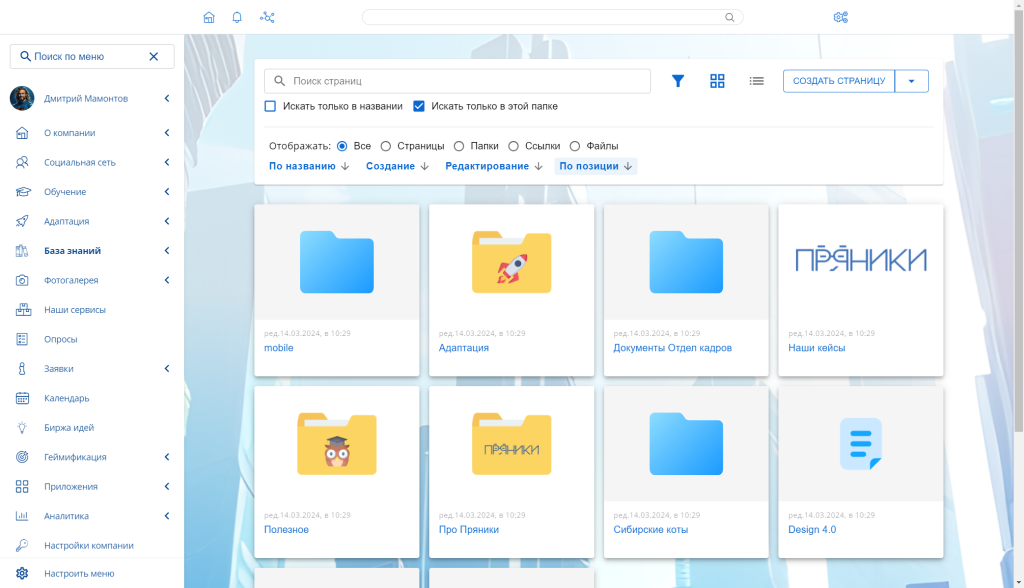Expand the 'Геймификация' menu chevron
1024x588 pixels.
pyautogui.click(x=167, y=457)
